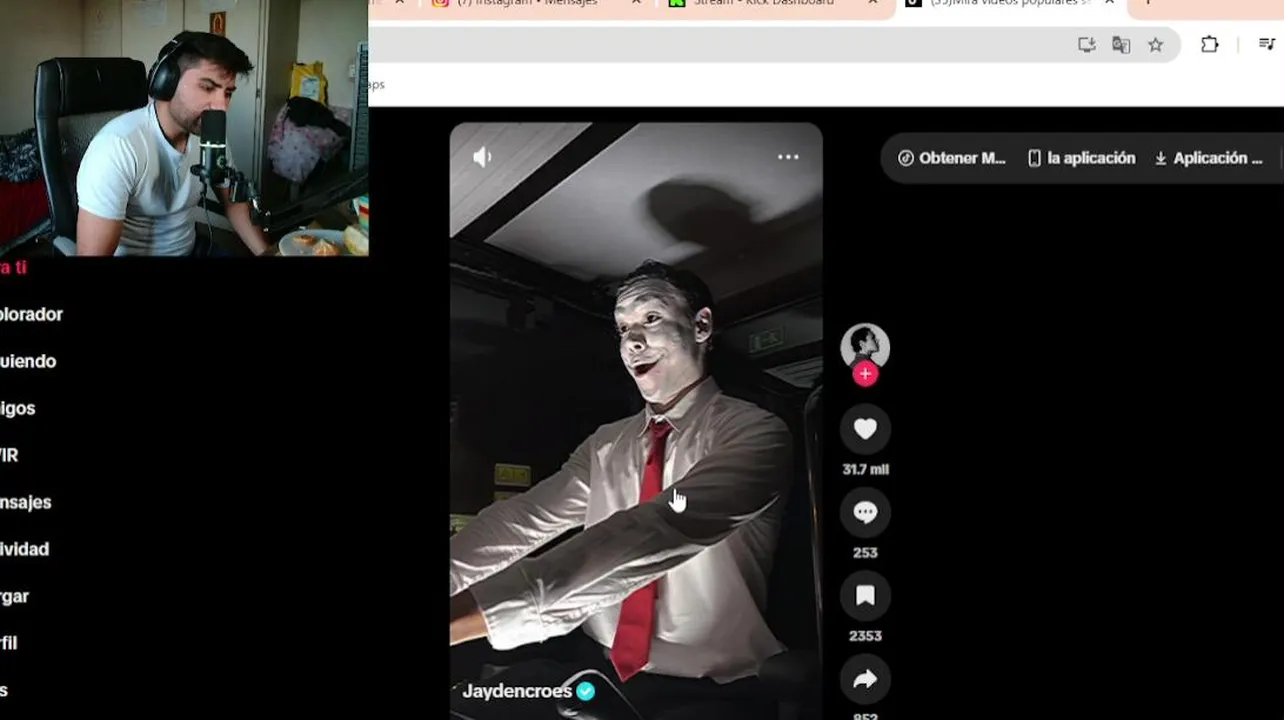This screenshot has width=1284, height=720.
Task: Open the 'igos' sidebar item
Action: coord(18,408)
